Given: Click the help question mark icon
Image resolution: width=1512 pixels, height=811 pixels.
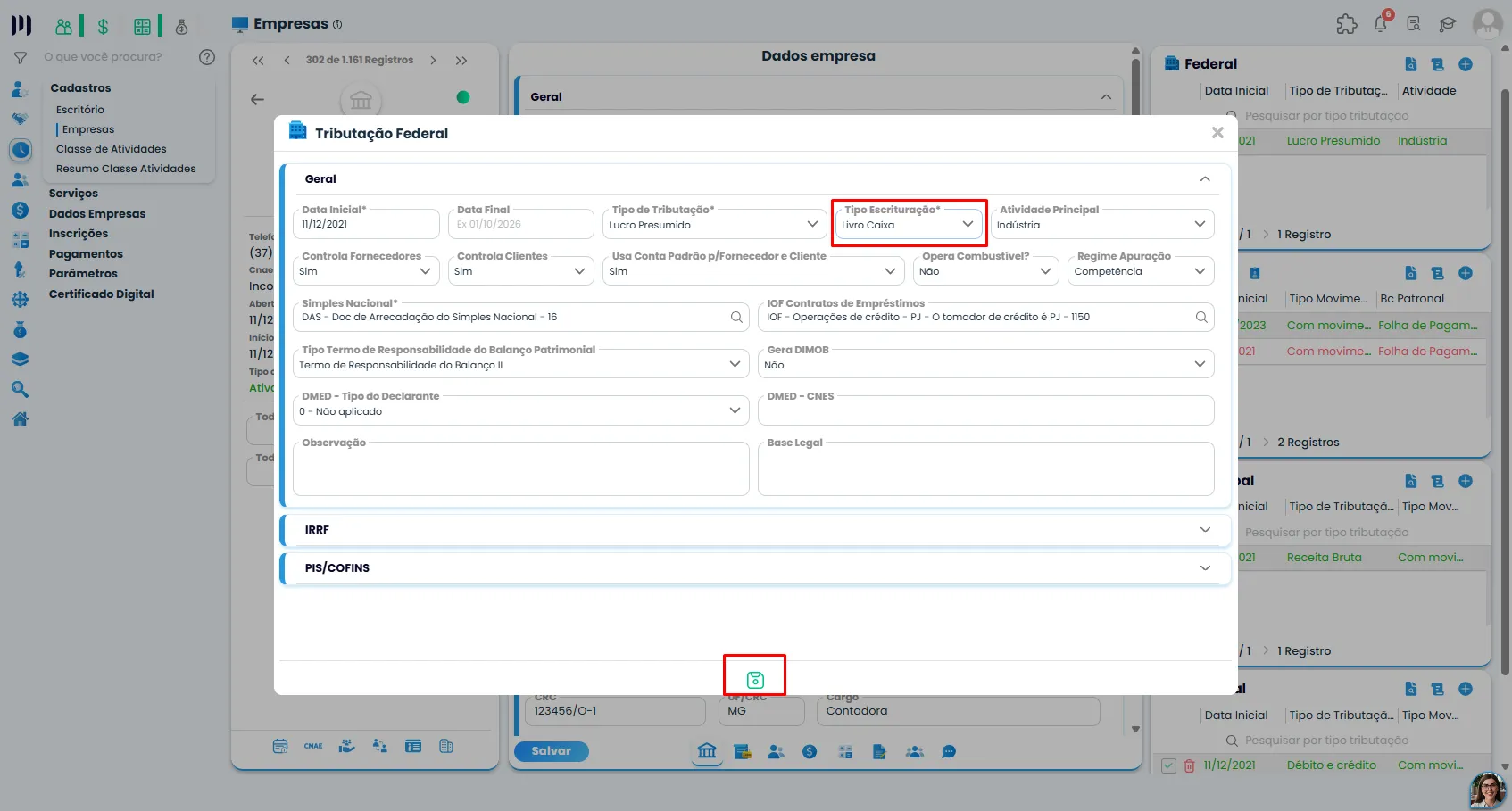Looking at the screenshot, I should (x=207, y=57).
